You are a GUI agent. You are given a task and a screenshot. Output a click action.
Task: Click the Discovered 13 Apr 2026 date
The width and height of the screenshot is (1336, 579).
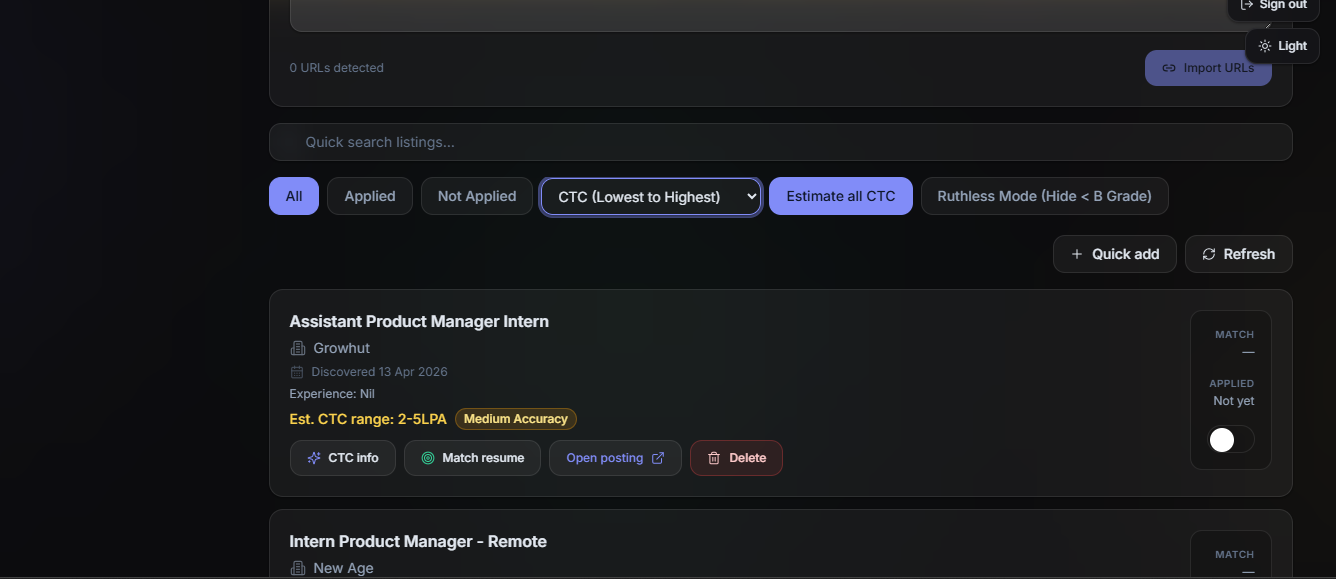(379, 372)
